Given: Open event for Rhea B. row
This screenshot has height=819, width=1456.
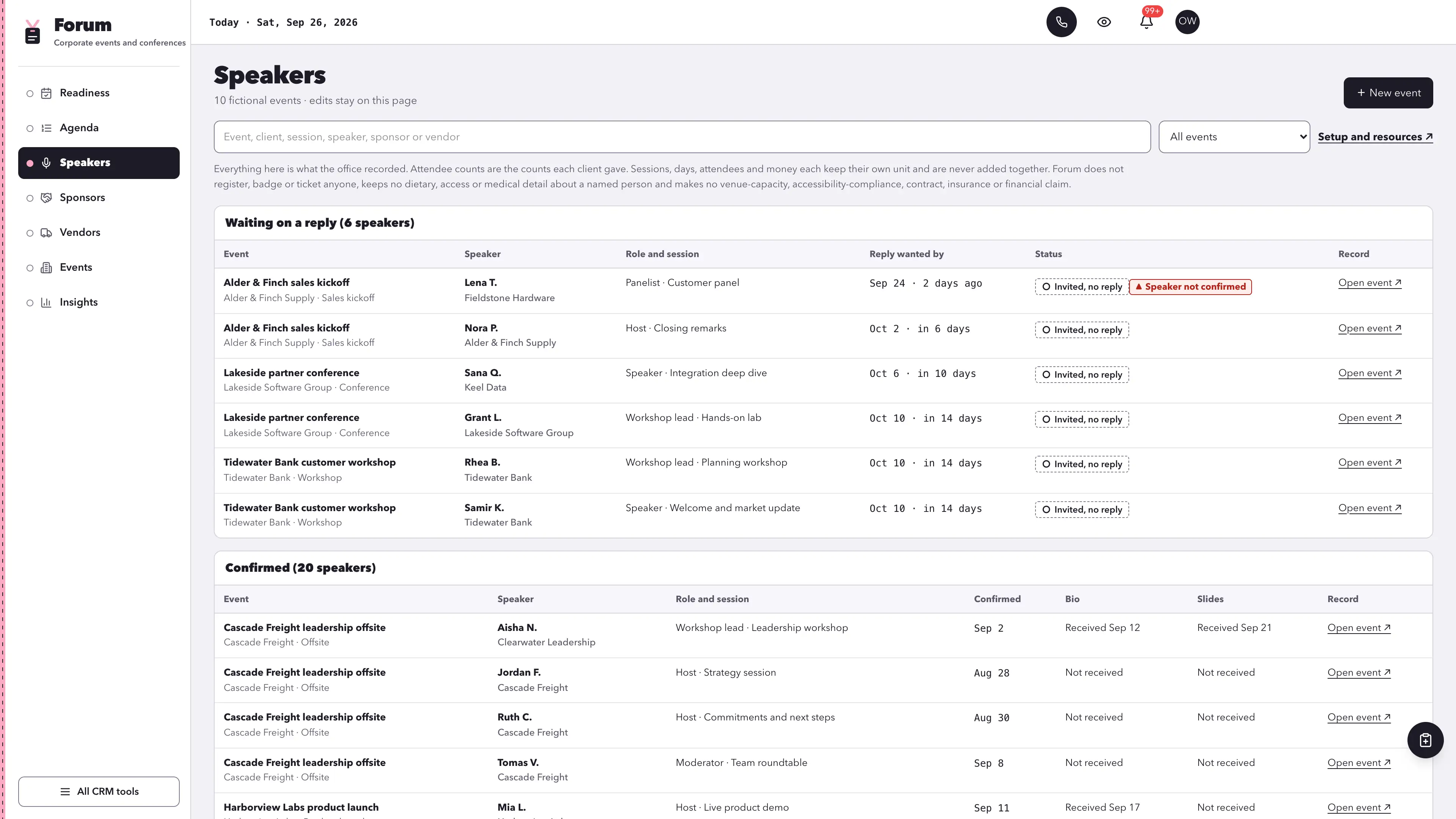Looking at the screenshot, I should (x=1370, y=462).
